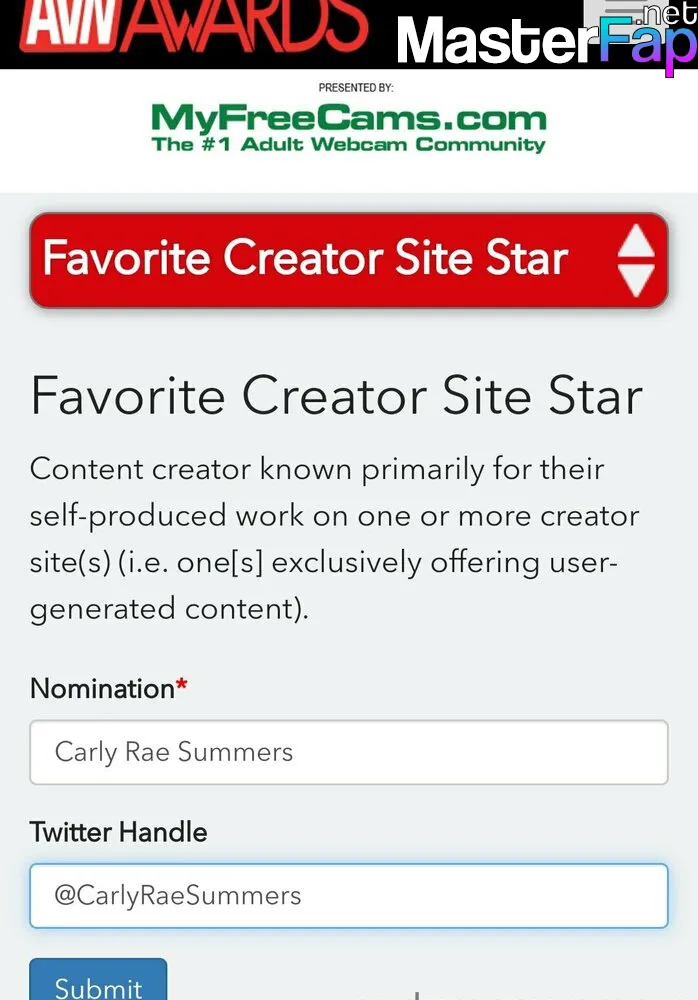This screenshot has height=1000, width=698.
Task: Click the Twitter Handle field label
Action: [x=119, y=832]
